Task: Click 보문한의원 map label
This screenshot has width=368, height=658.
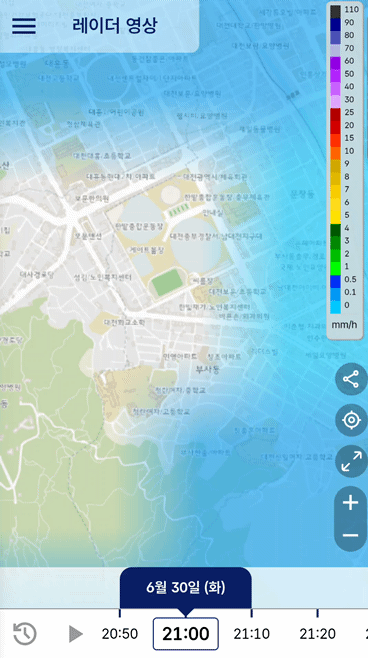Action: click(92, 198)
